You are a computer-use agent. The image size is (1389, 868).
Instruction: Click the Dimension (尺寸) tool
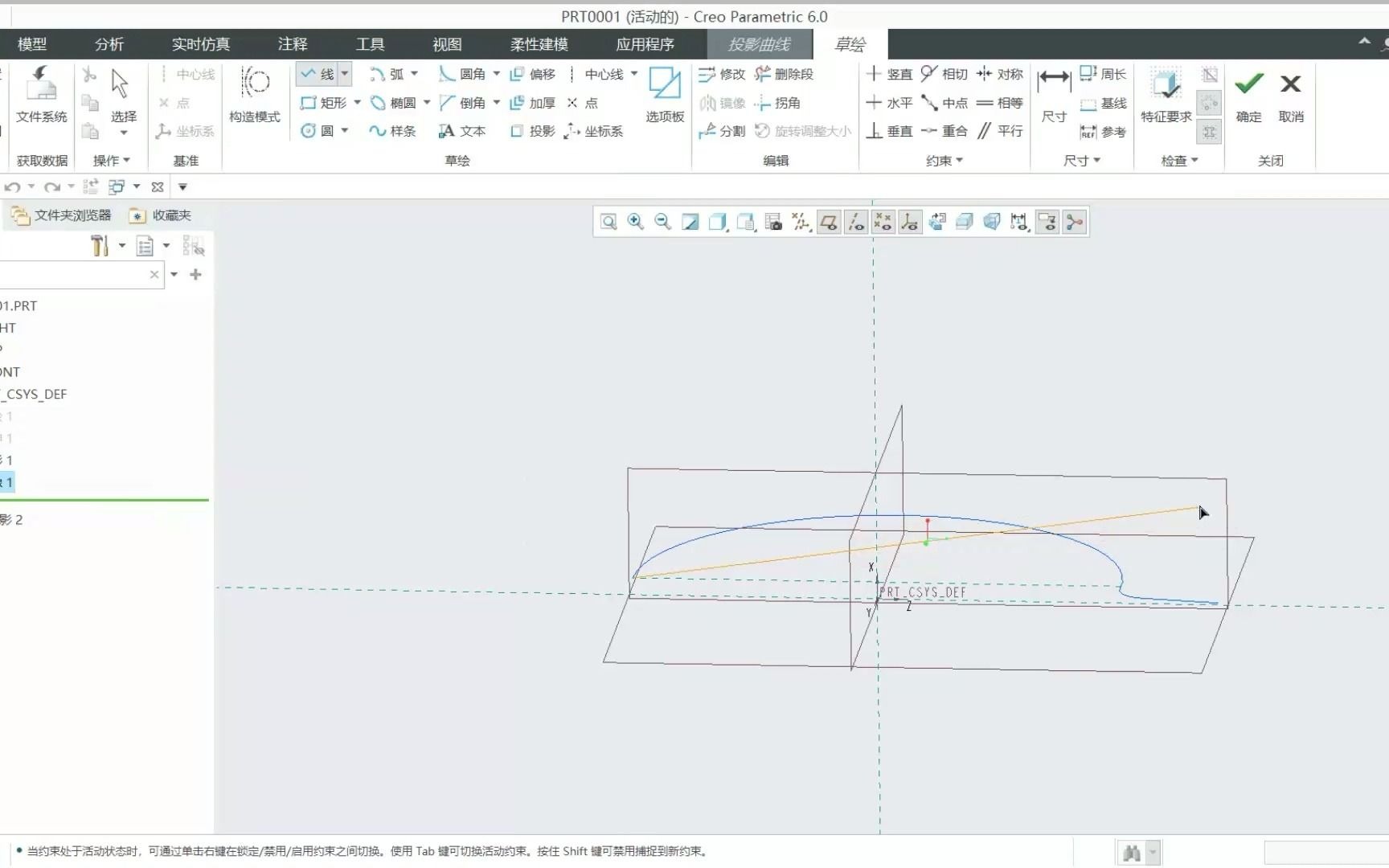point(1054,95)
